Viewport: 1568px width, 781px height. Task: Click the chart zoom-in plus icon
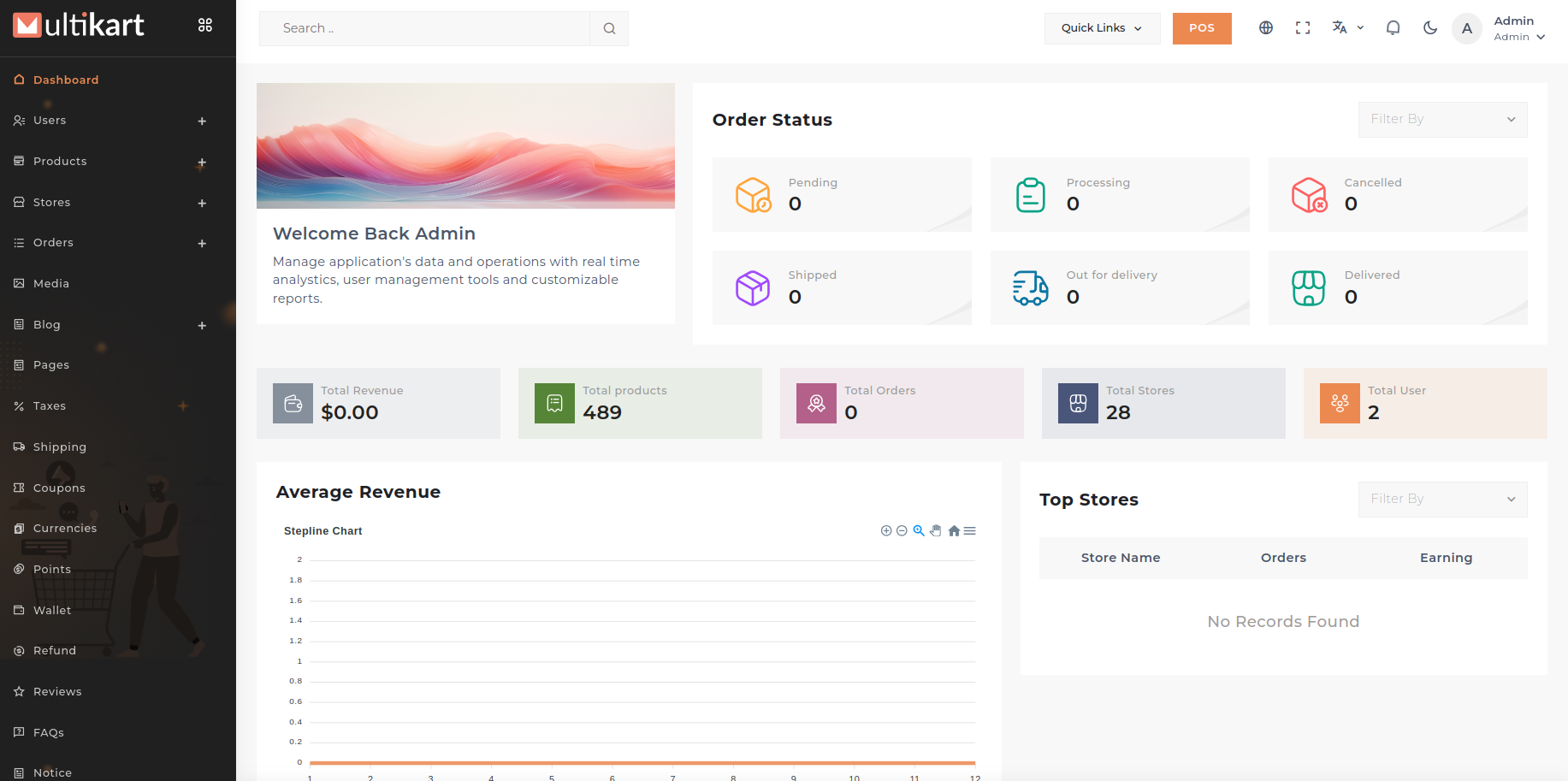coord(886,531)
